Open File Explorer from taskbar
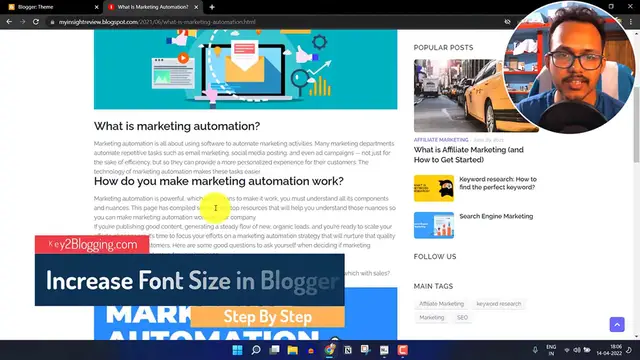The width and height of the screenshot is (640, 360). [293, 350]
